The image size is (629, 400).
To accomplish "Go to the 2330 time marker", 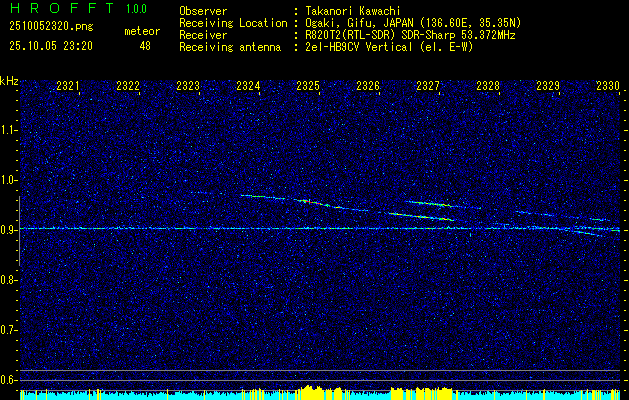I will click(608, 87).
